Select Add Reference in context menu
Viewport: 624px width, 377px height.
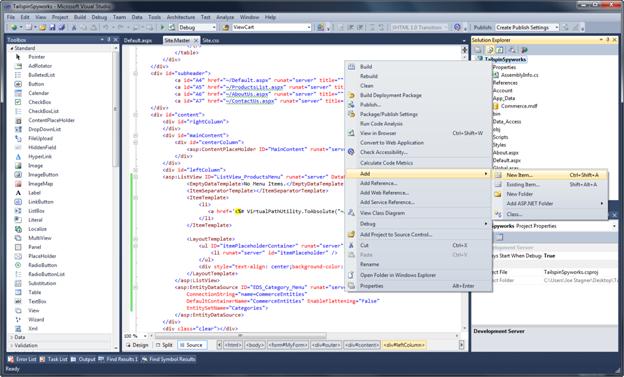click(419, 183)
